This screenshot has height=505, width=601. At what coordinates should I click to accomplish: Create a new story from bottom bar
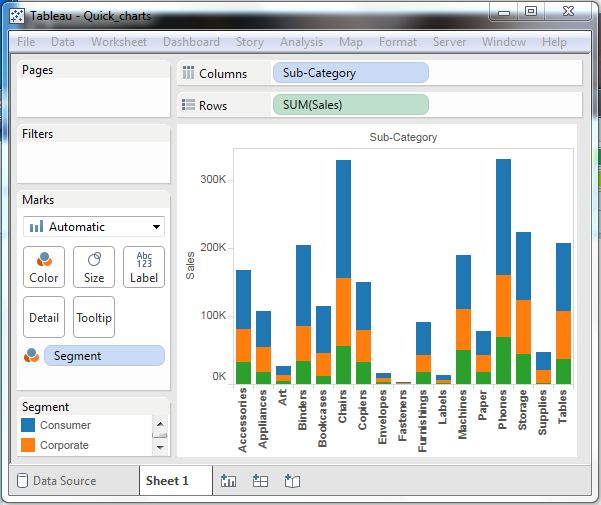[292, 481]
